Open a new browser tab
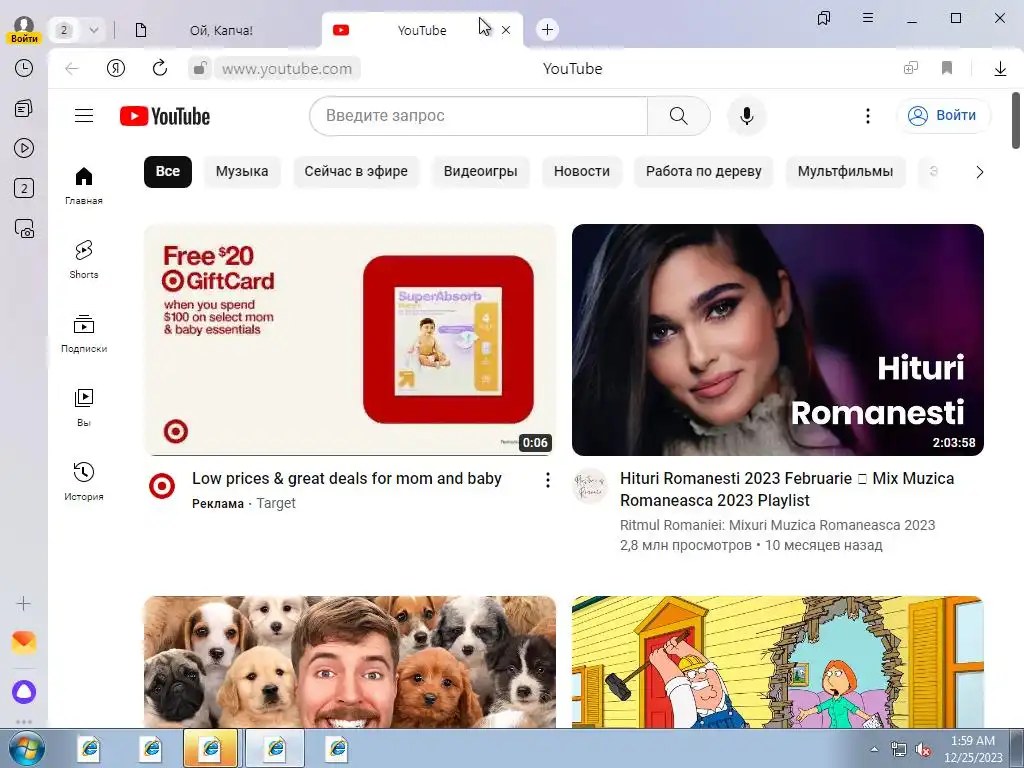This screenshot has width=1024, height=768. (547, 29)
